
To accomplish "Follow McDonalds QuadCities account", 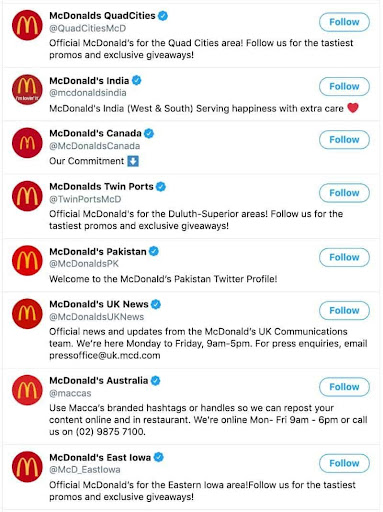I will coord(344,22).
